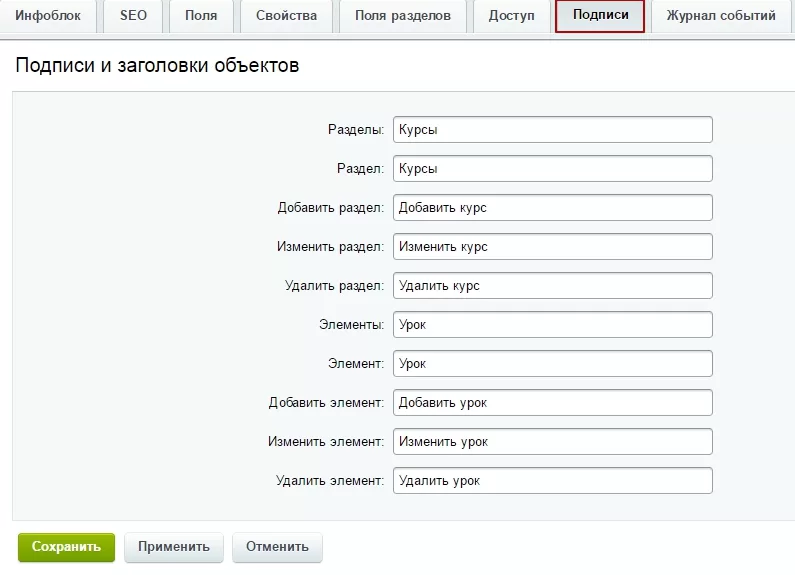Edit the Удалить раздел input field
This screenshot has width=795, height=575.
click(553, 286)
